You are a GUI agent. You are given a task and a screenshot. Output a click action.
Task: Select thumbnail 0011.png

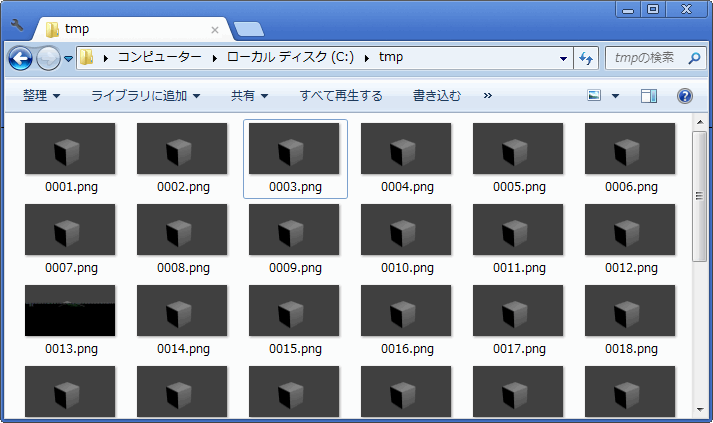[x=518, y=229]
